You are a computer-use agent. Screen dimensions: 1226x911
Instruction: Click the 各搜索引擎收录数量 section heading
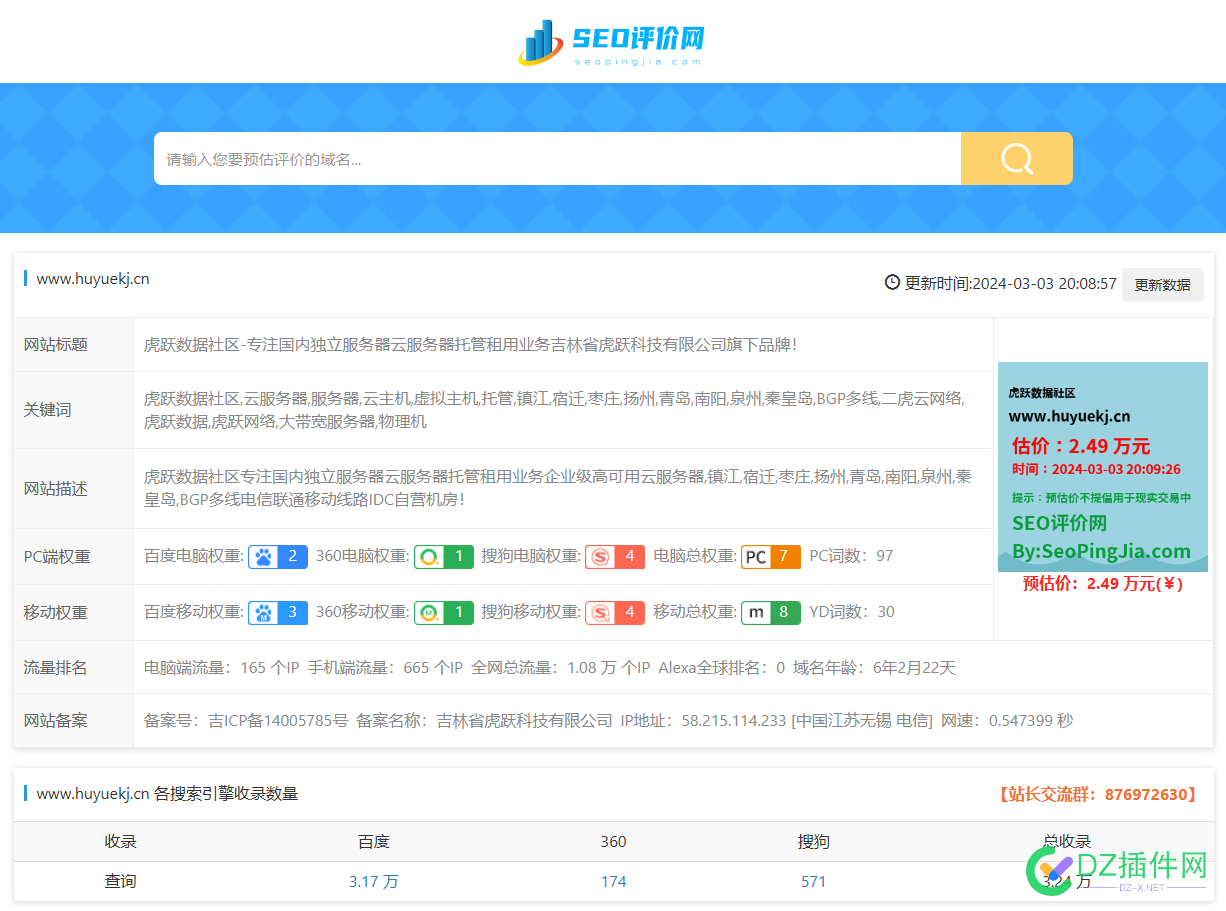tap(226, 794)
